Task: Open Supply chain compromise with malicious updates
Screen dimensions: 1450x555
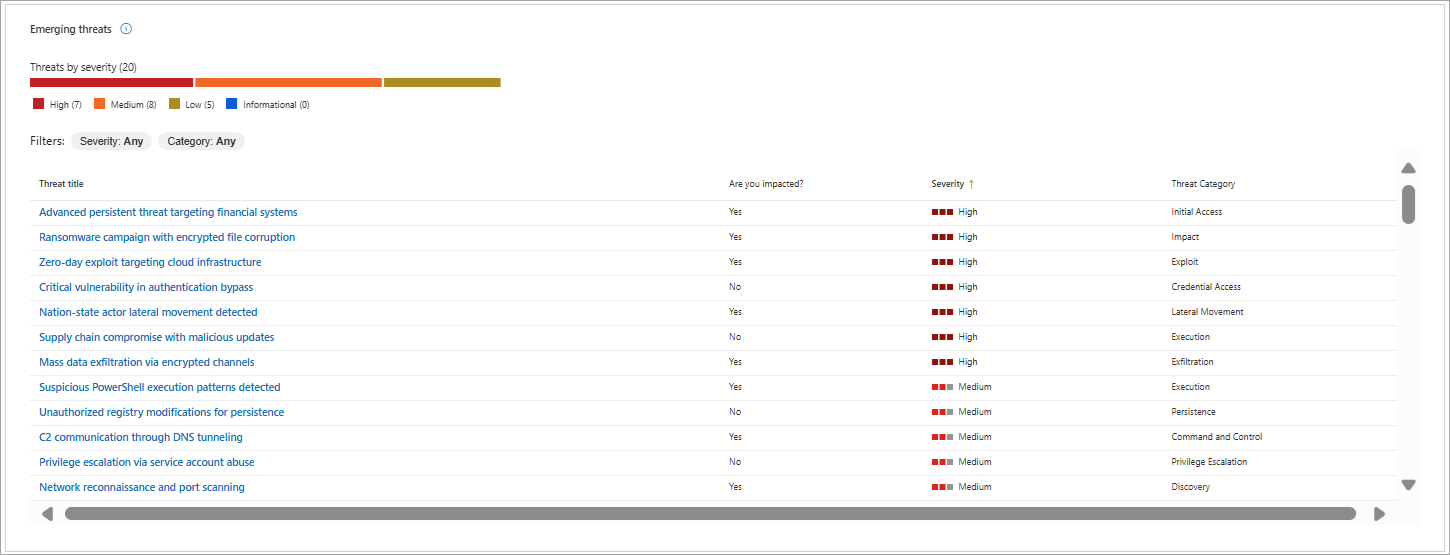Action: point(157,337)
